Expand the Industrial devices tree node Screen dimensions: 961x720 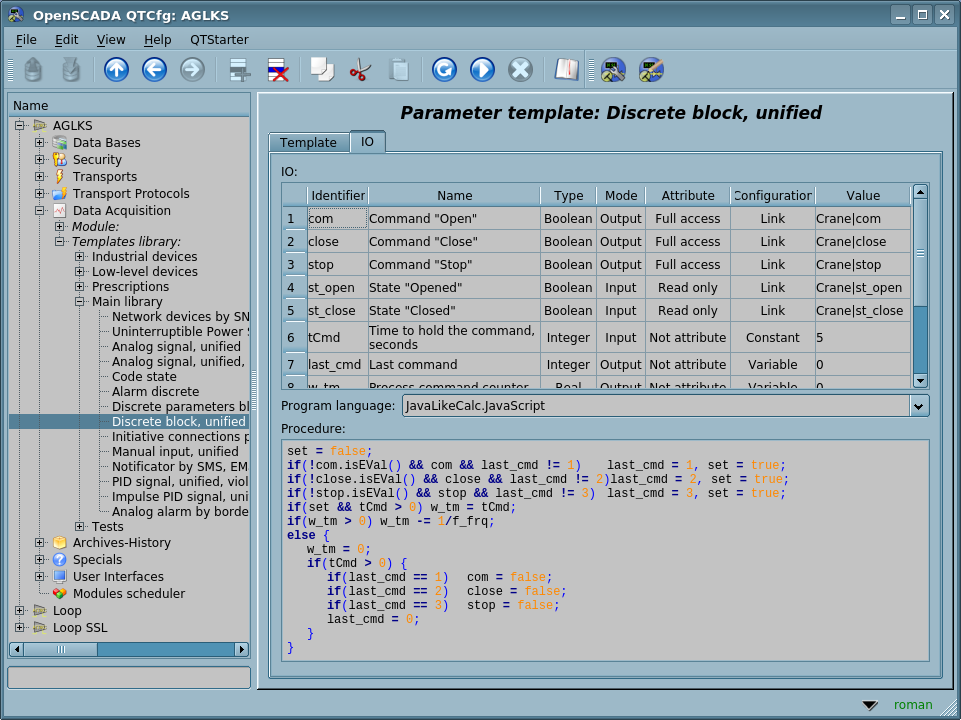(x=80, y=257)
